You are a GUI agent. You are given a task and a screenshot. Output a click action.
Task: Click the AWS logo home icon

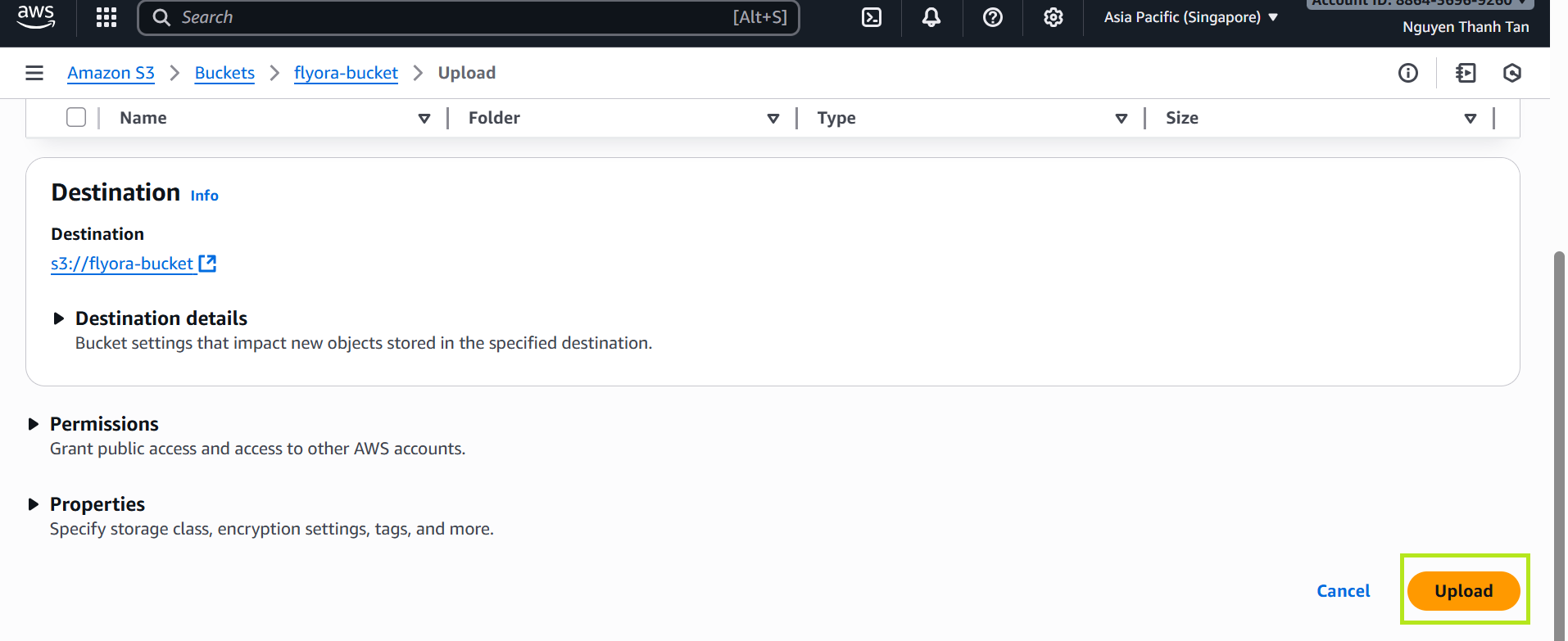coord(36,16)
